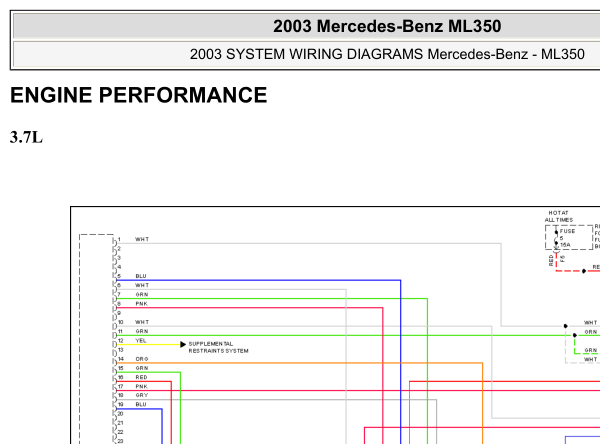This screenshot has height=444, width=600.
Task: Click the WHT label at pin 1
Action: pos(142,239)
